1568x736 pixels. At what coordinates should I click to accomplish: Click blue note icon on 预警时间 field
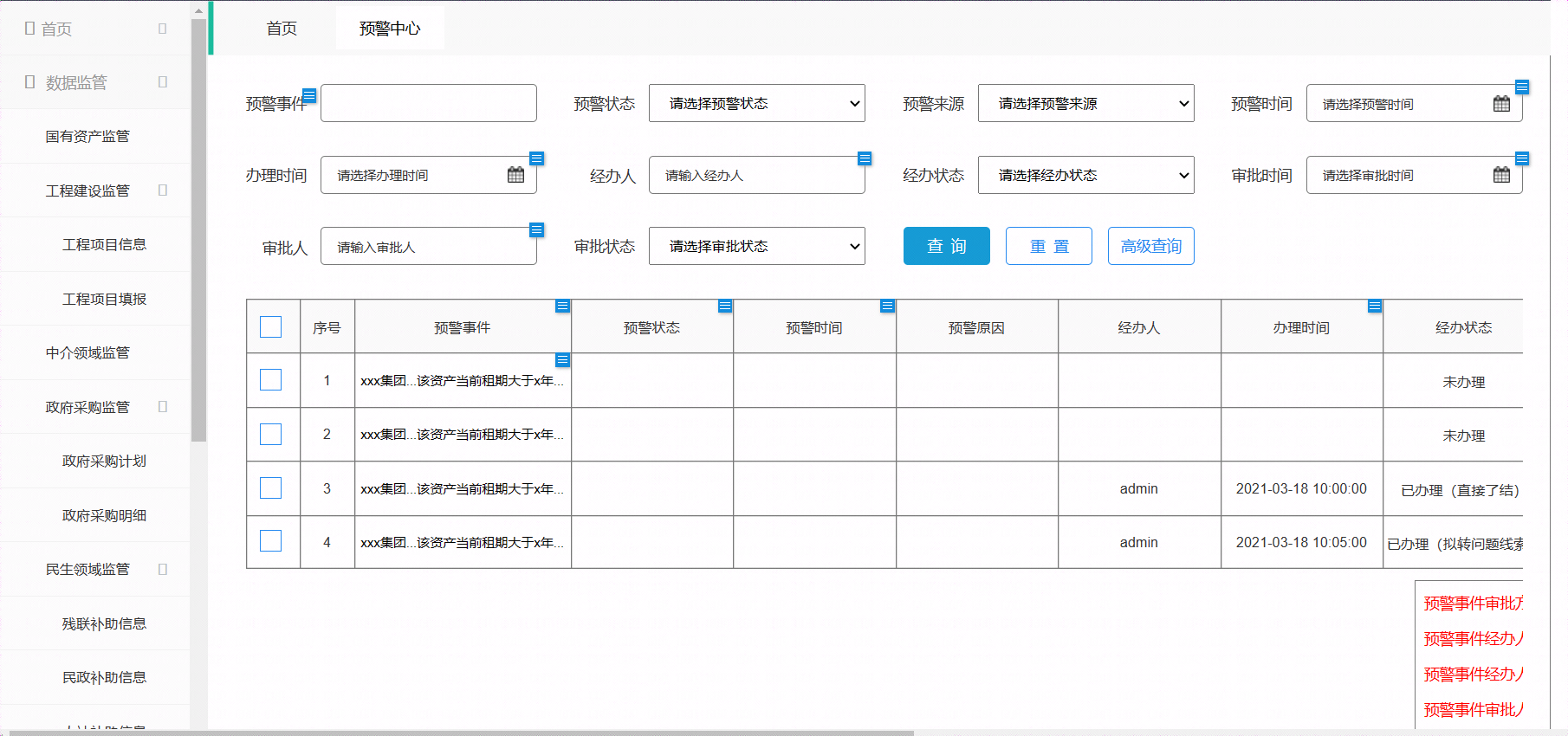point(1522,87)
